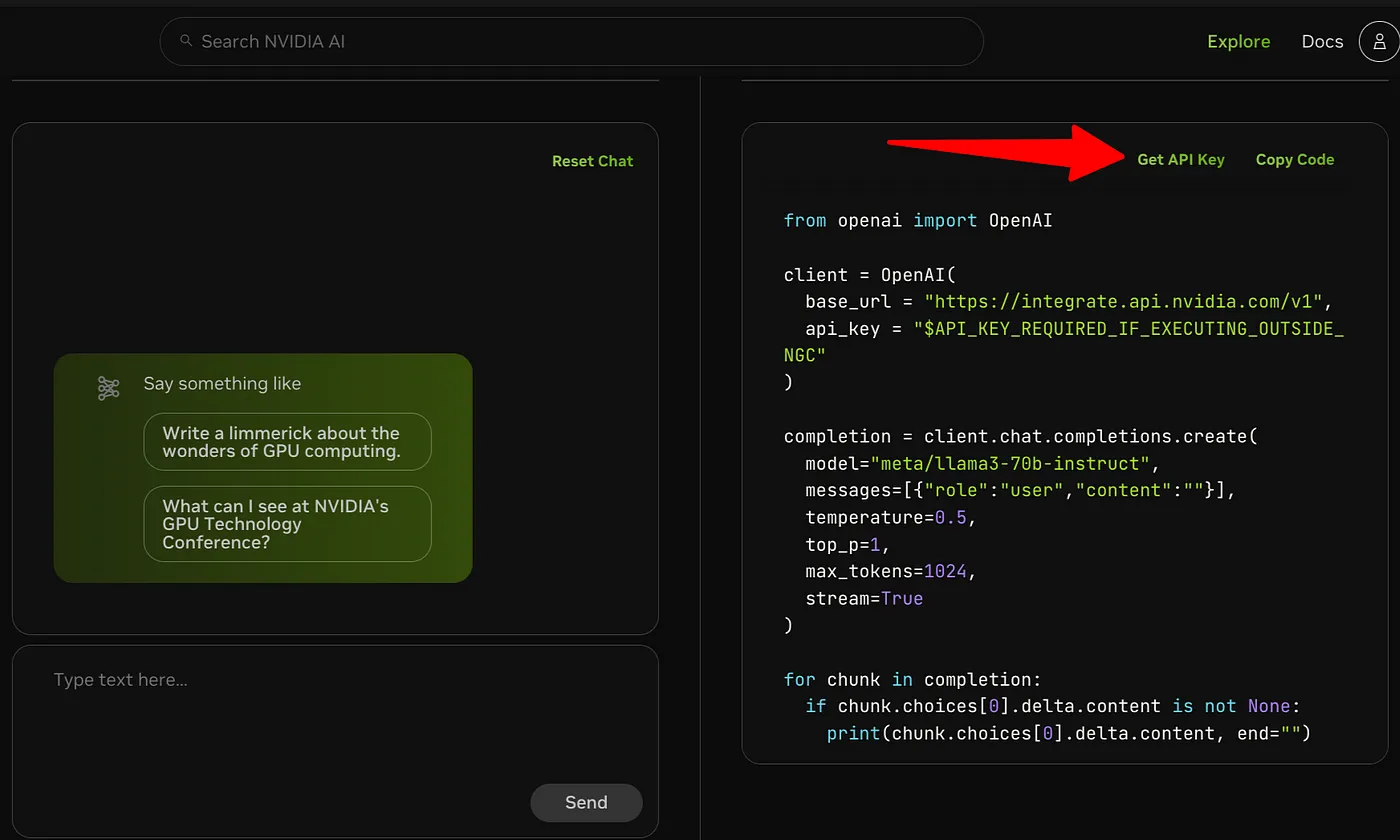Click the circular avatar at the top right

pyautogui.click(x=1377, y=41)
